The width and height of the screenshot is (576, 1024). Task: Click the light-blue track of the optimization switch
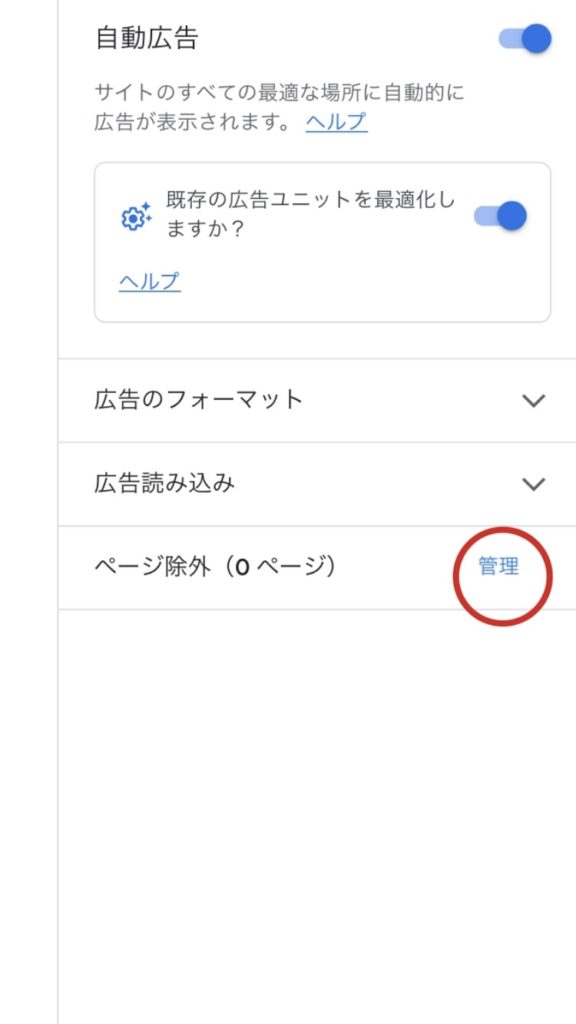point(485,216)
